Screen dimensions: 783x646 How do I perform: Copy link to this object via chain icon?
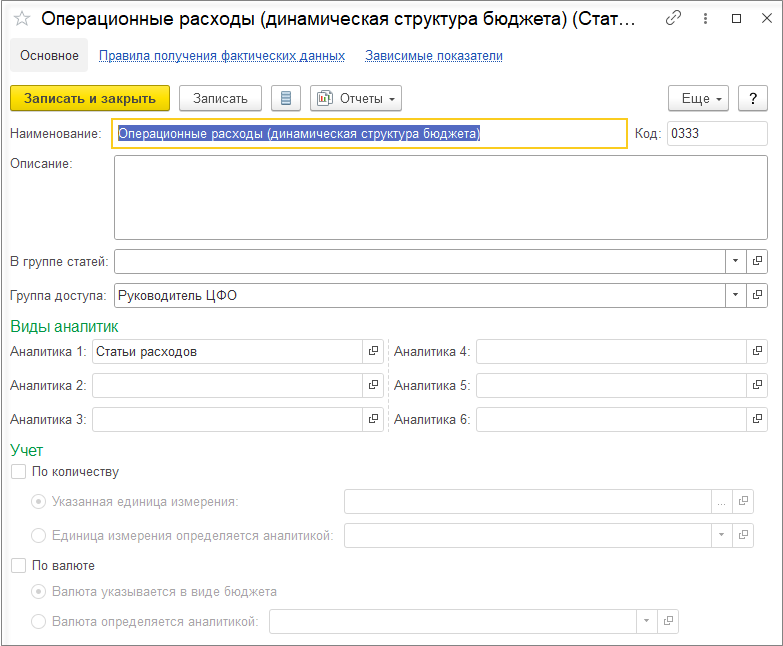click(673, 18)
